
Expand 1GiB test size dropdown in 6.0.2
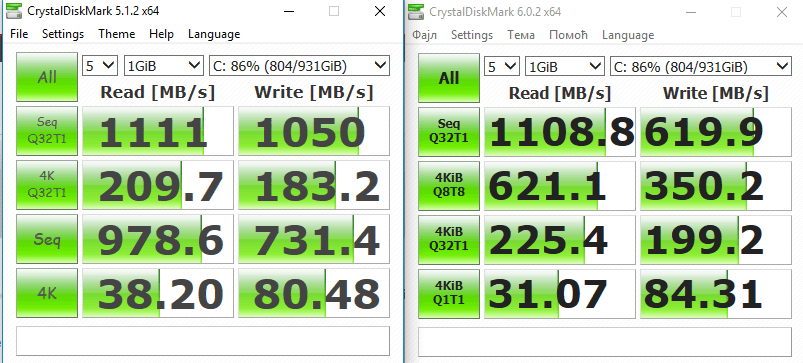565,67
